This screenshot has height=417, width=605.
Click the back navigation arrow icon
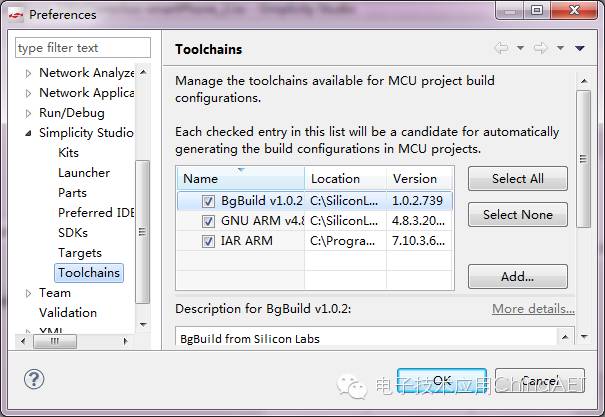(x=501, y=48)
